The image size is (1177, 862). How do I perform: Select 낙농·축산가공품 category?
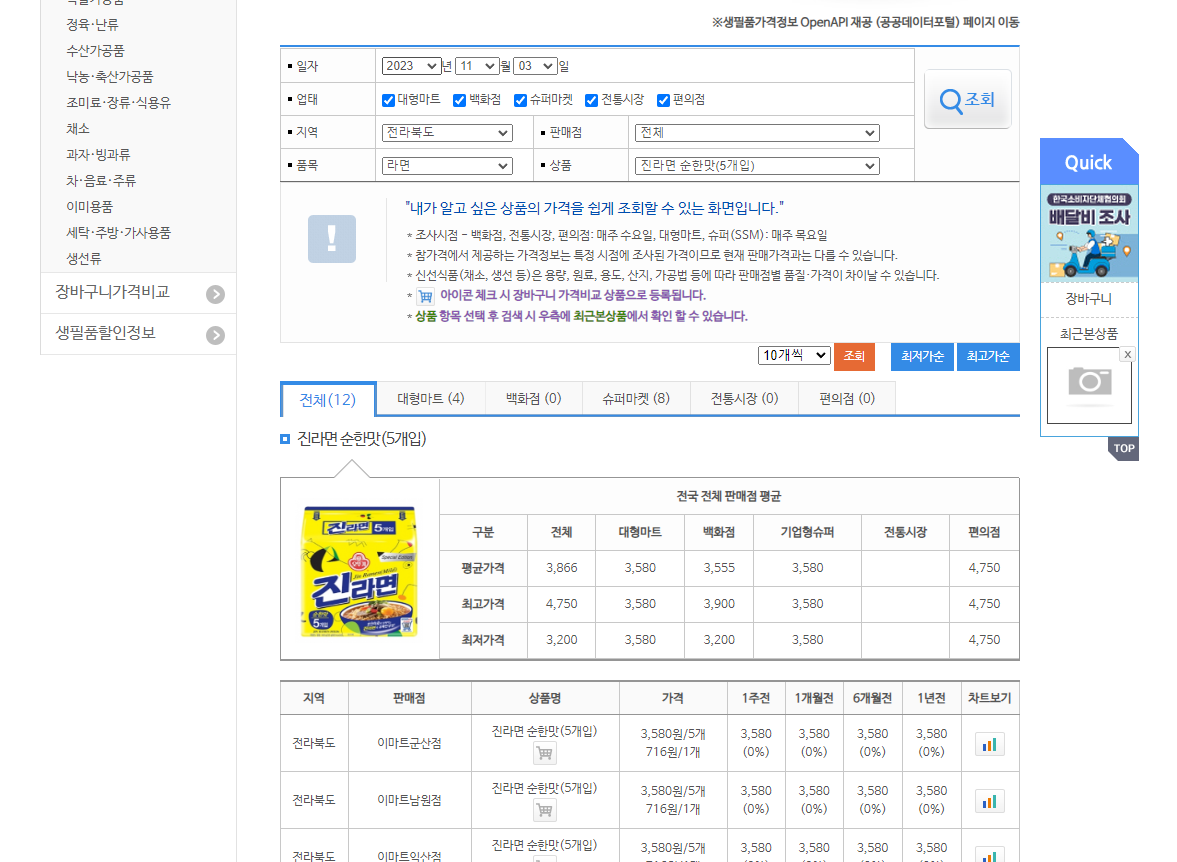click(110, 77)
